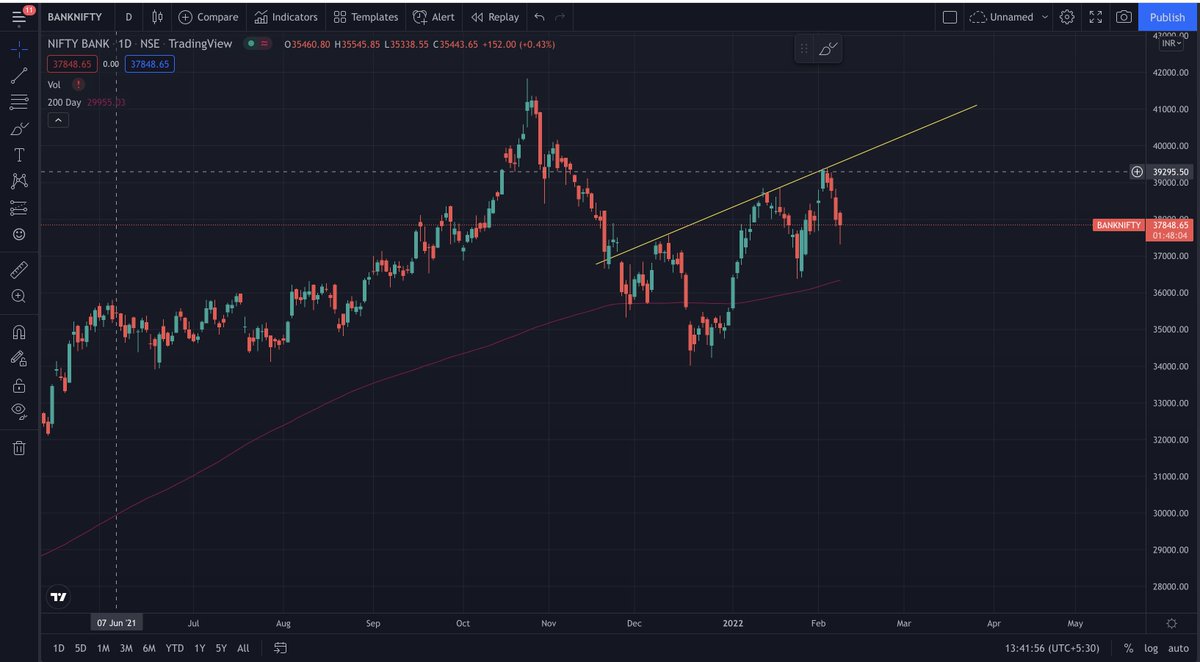
Task: Open the Templates menu
Action: tap(365, 17)
